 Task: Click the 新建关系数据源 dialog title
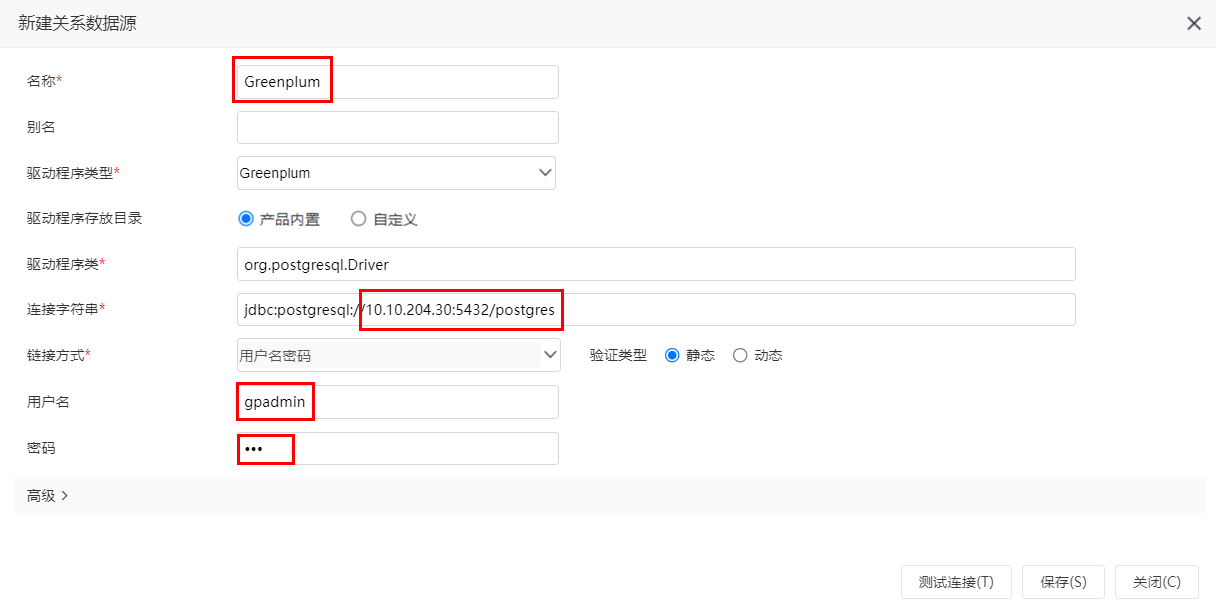click(x=77, y=23)
